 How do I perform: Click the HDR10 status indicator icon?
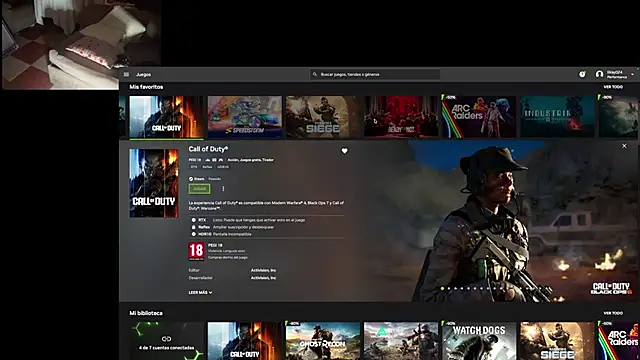193,234
